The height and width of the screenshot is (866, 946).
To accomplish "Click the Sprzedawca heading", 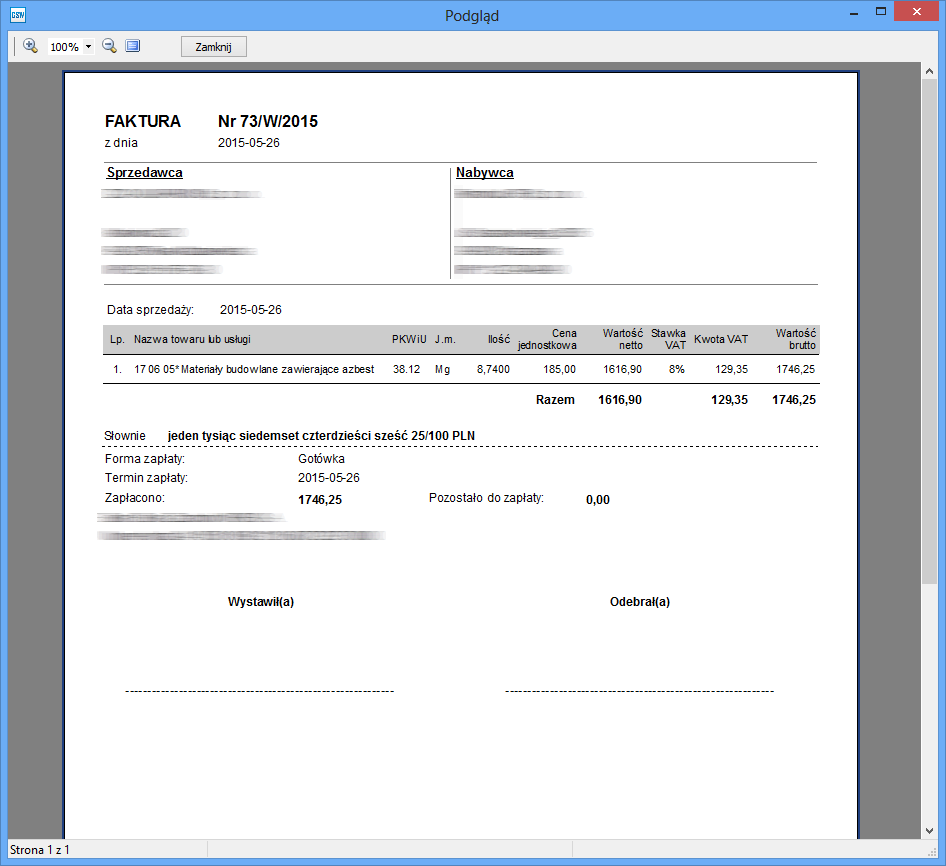I will (x=145, y=173).
